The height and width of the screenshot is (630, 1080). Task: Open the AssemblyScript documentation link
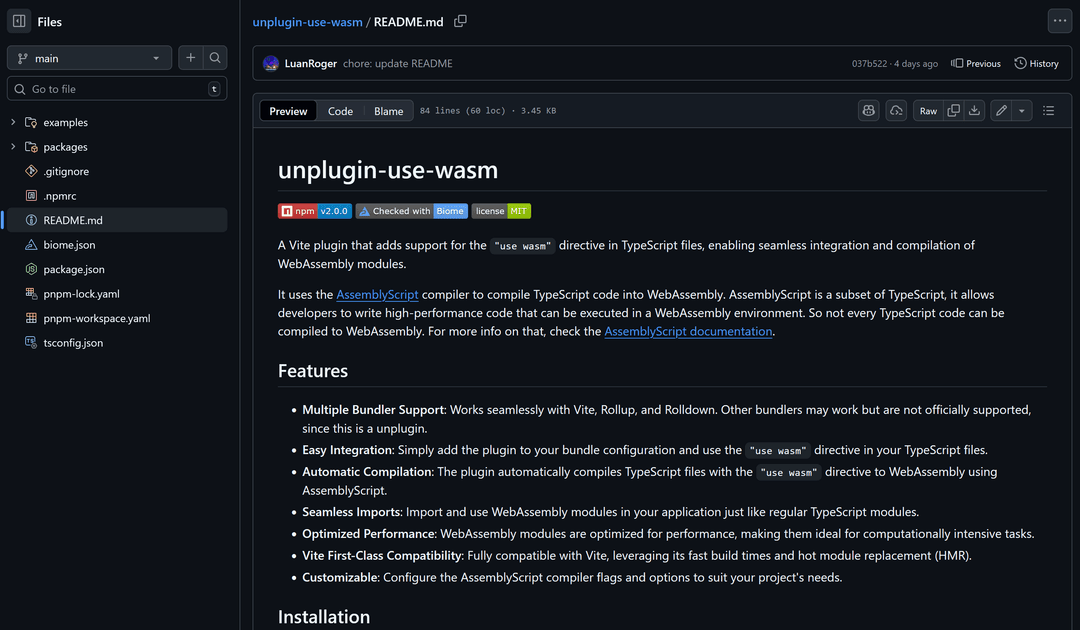click(688, 331)
